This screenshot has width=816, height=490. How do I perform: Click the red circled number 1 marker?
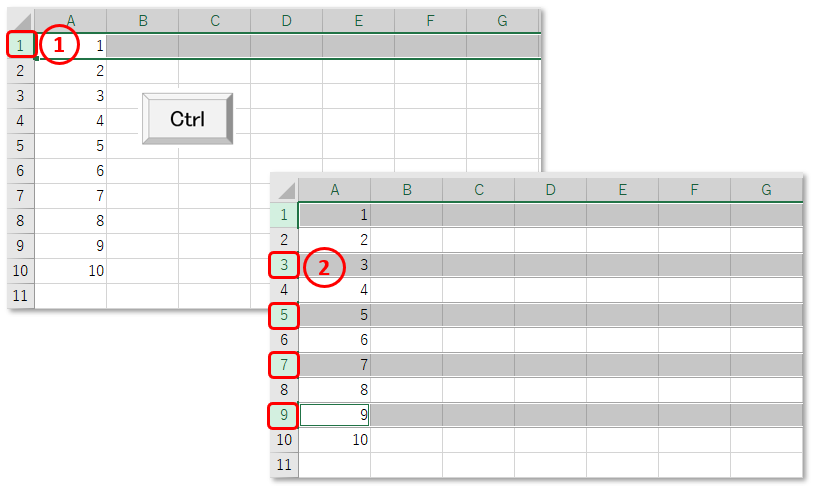(x=59, y=45)
